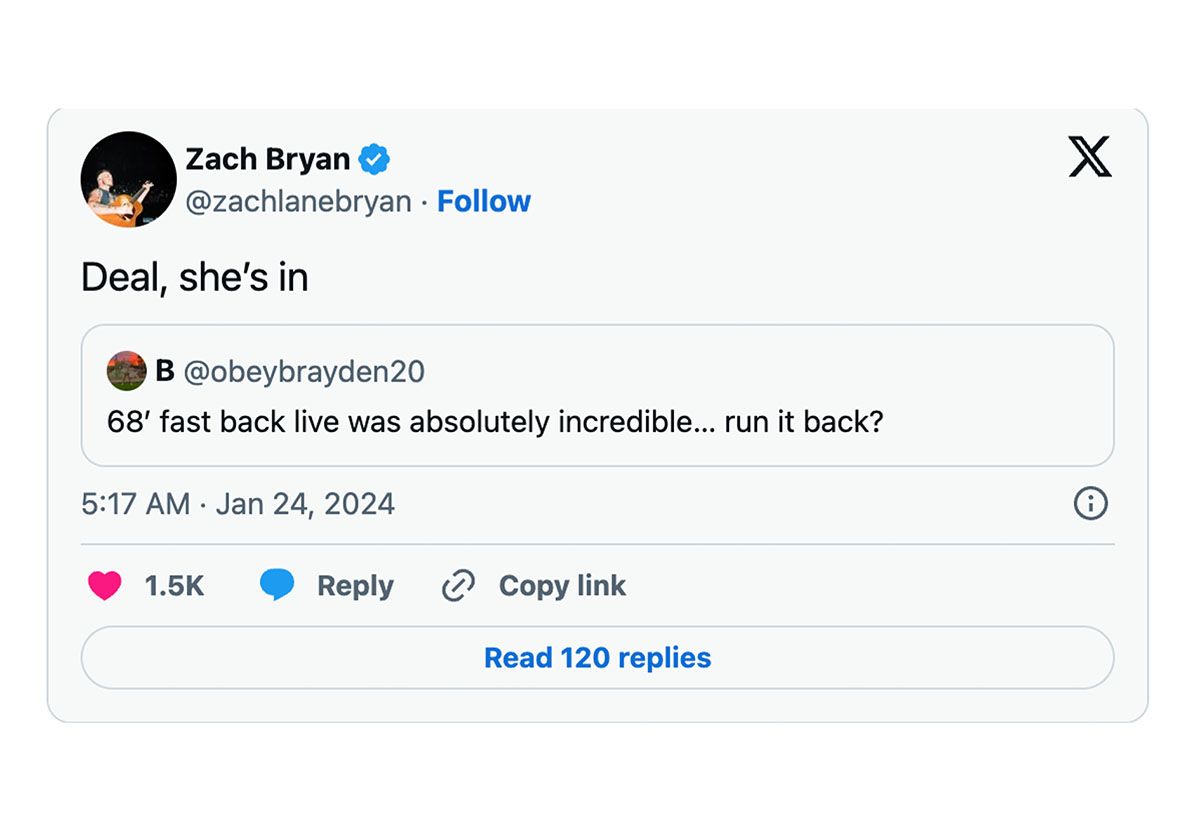
Task: Open the 5:17 AM Jan 24 timestamp
Action: (238, 503)
